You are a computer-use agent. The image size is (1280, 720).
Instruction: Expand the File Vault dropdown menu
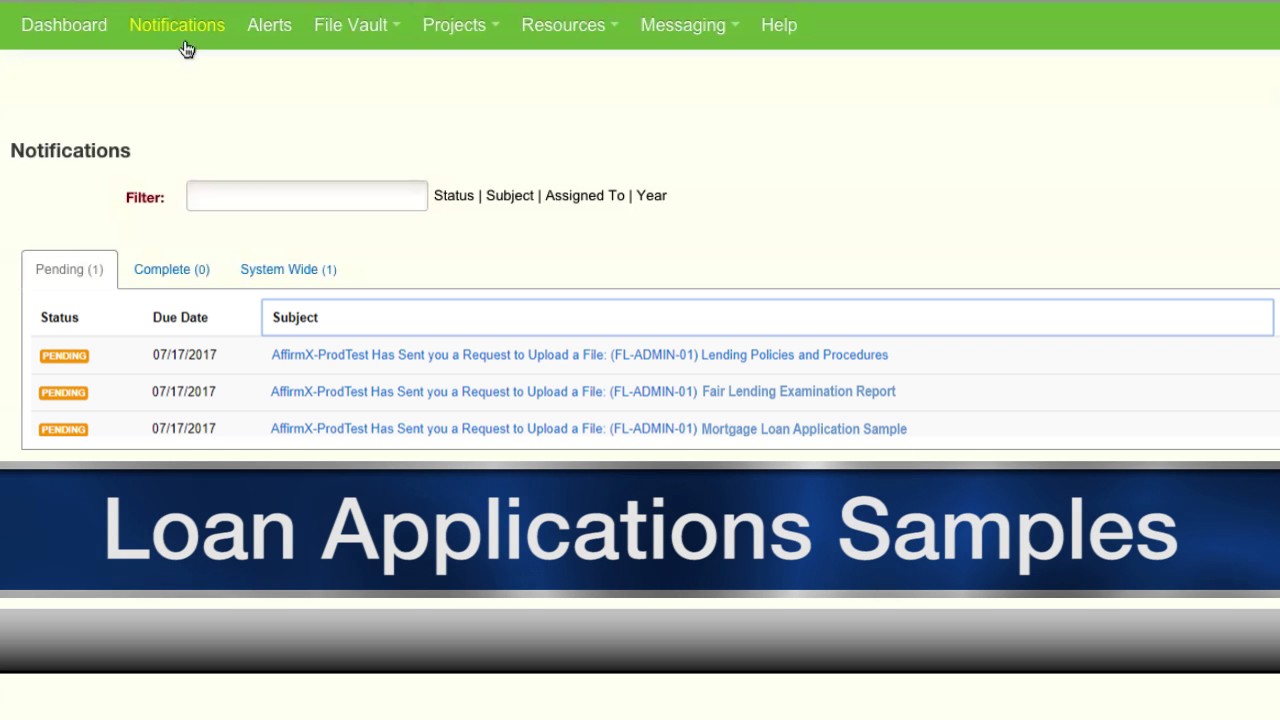pyautogui.click(x=356, y=25)
